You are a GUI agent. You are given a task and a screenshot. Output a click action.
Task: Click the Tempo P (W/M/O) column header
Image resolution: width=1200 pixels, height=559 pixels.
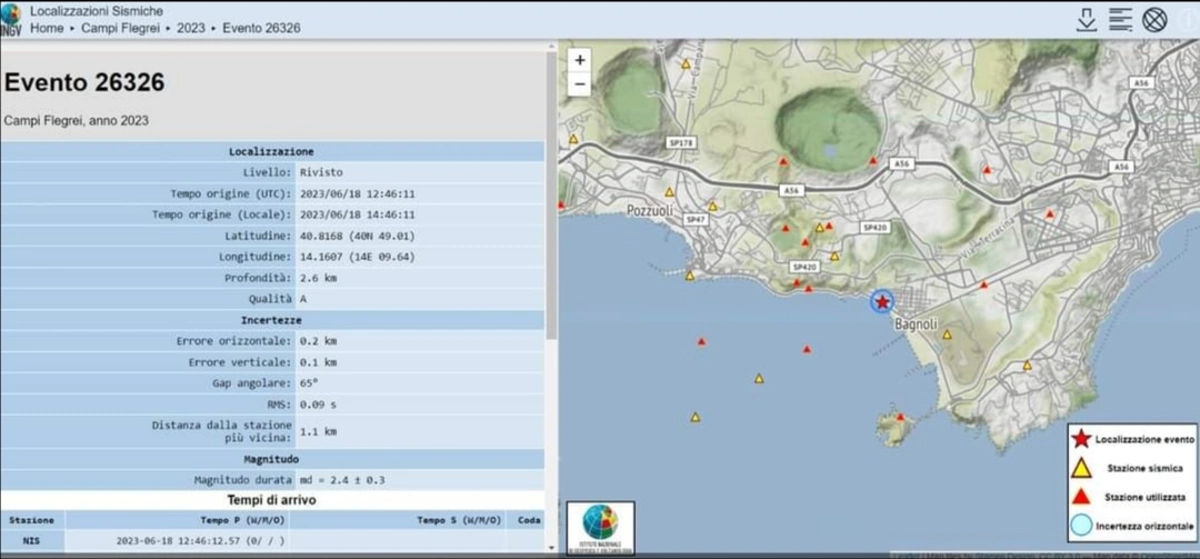(x=178, y=520)
